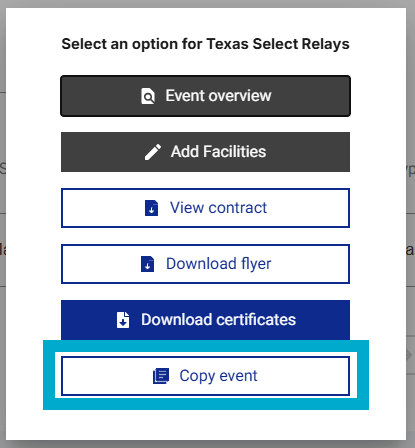
Task: Click the teal highlight border around Copy event
Action: click(x=206, y=404)
